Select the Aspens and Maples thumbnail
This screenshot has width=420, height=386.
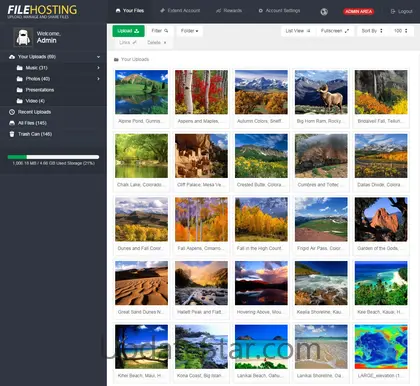pyautogui.click(x=201, y=92)
